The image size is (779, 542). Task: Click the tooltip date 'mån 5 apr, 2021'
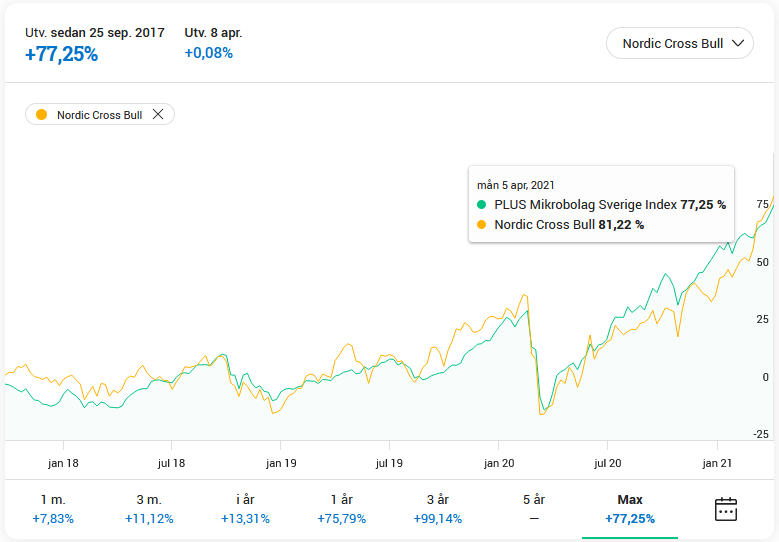pyautogui.click(x=516, y=185)
